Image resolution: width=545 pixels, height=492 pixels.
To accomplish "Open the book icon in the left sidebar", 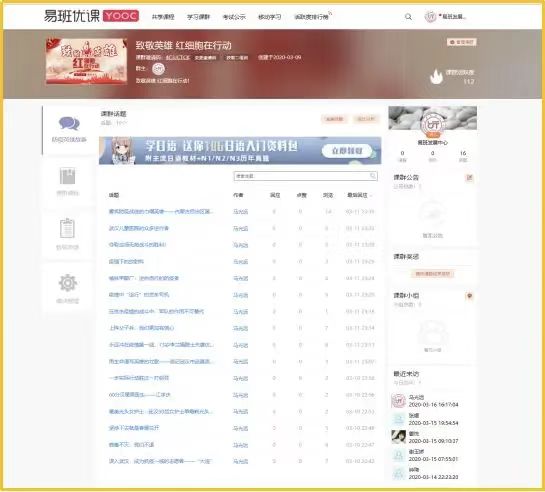I will (67, 176).
